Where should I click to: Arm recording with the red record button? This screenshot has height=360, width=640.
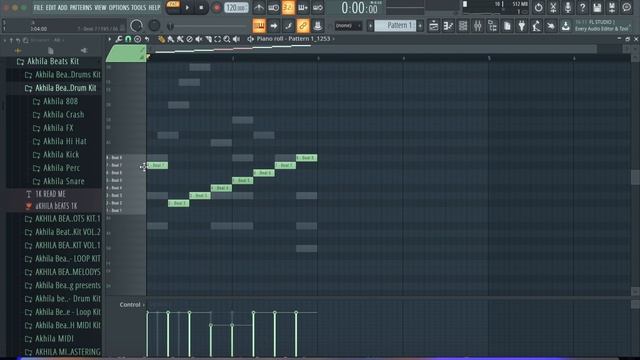pos(217,7)
